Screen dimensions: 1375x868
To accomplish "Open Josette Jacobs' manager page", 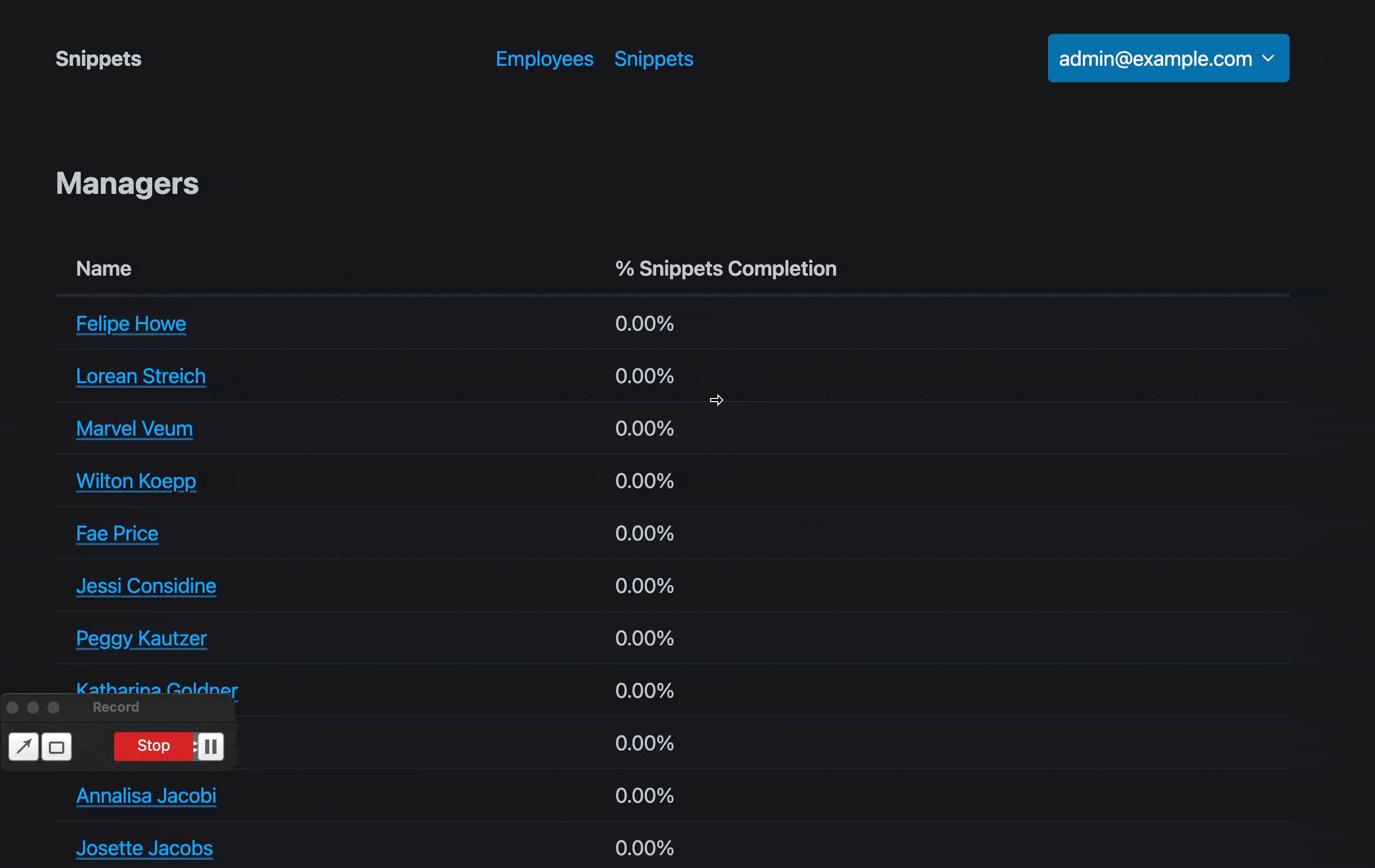I will click(144, 848).
